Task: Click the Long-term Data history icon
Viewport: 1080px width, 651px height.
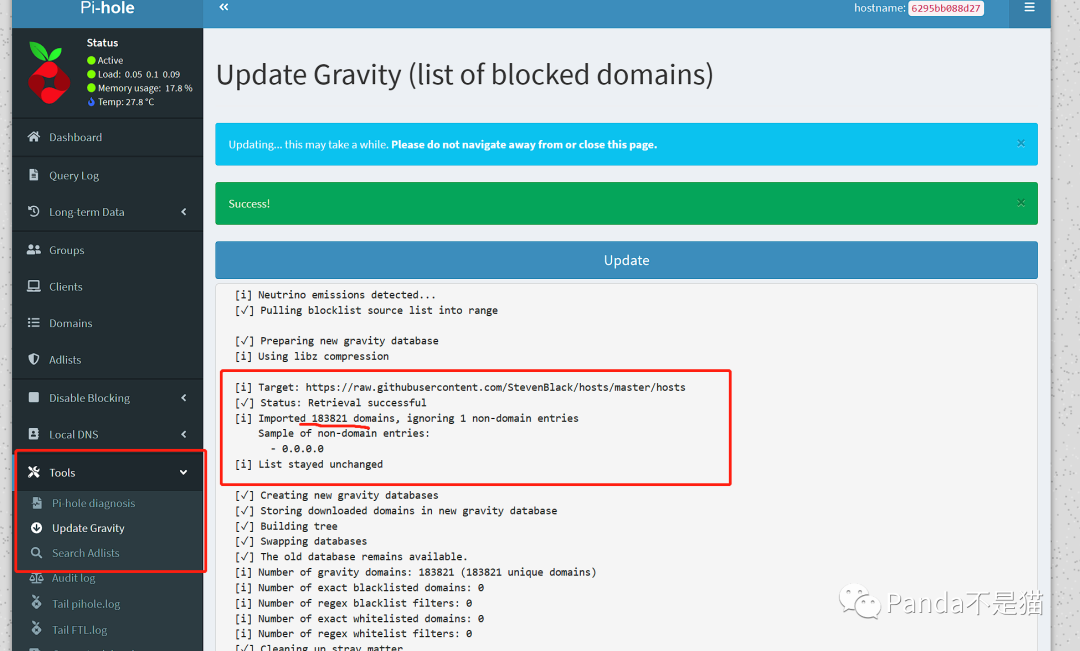Action: click(33, 211)
